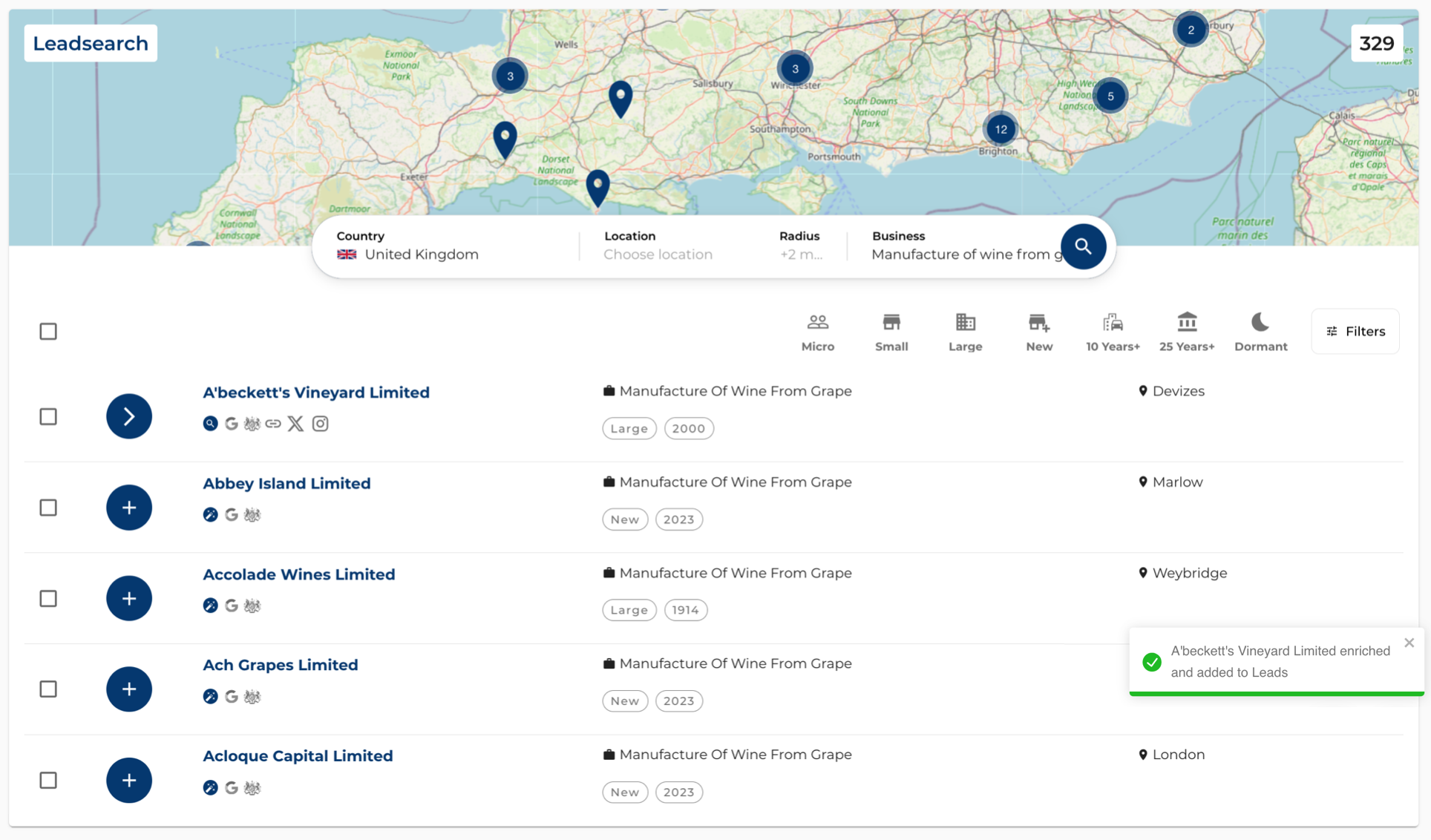Tick the checkbox next to Ach Grapes Limited
This screenshot has width=1431, height=840.
[48, 689]
